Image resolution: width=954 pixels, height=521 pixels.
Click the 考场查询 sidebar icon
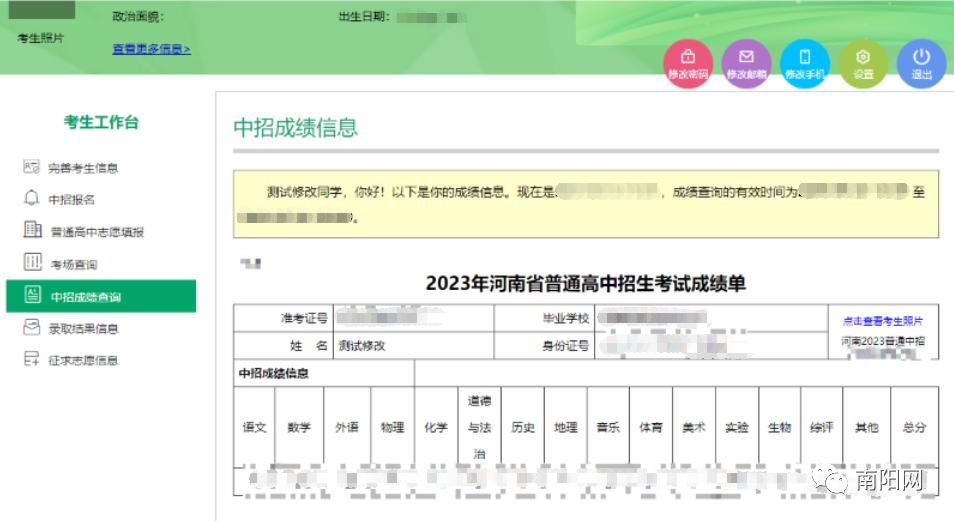pos(32,262)
